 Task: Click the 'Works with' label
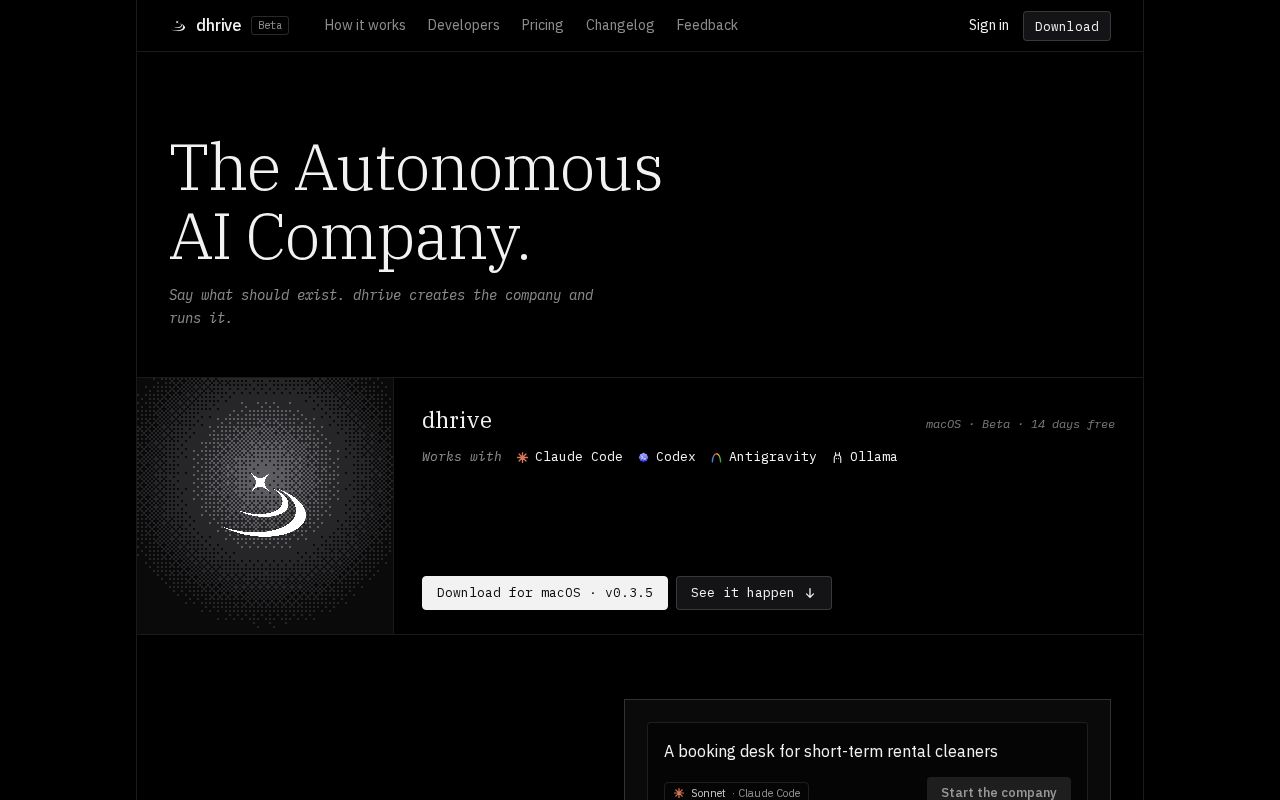point(462,457)
